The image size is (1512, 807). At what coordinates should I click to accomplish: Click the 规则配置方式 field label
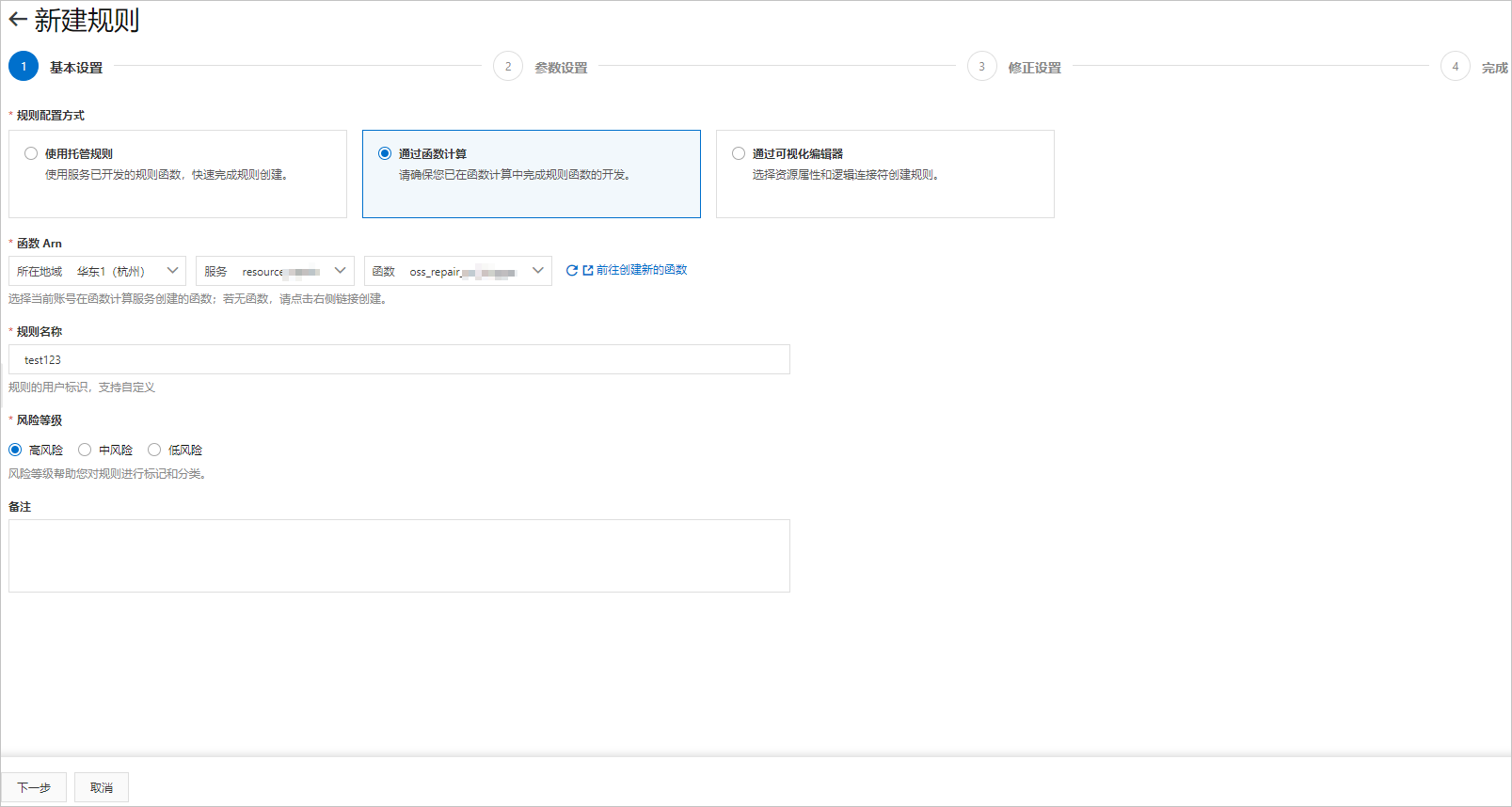tap(50, 116)
